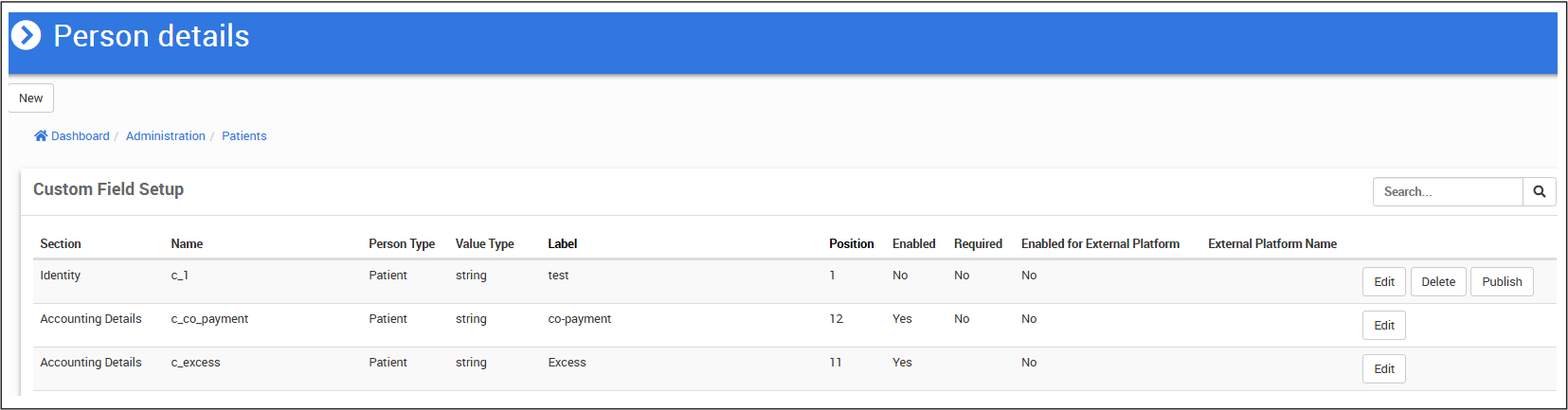
Task: Delete the c_1 custom field
Action: (1437, 282)
